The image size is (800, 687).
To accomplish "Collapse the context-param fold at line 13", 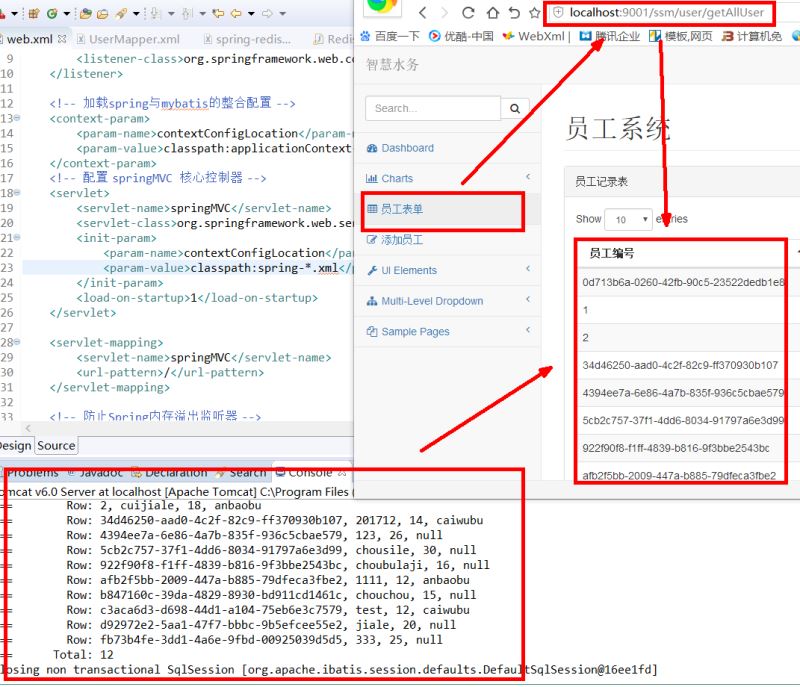I will pyautogui.click(x=17, y=118).
